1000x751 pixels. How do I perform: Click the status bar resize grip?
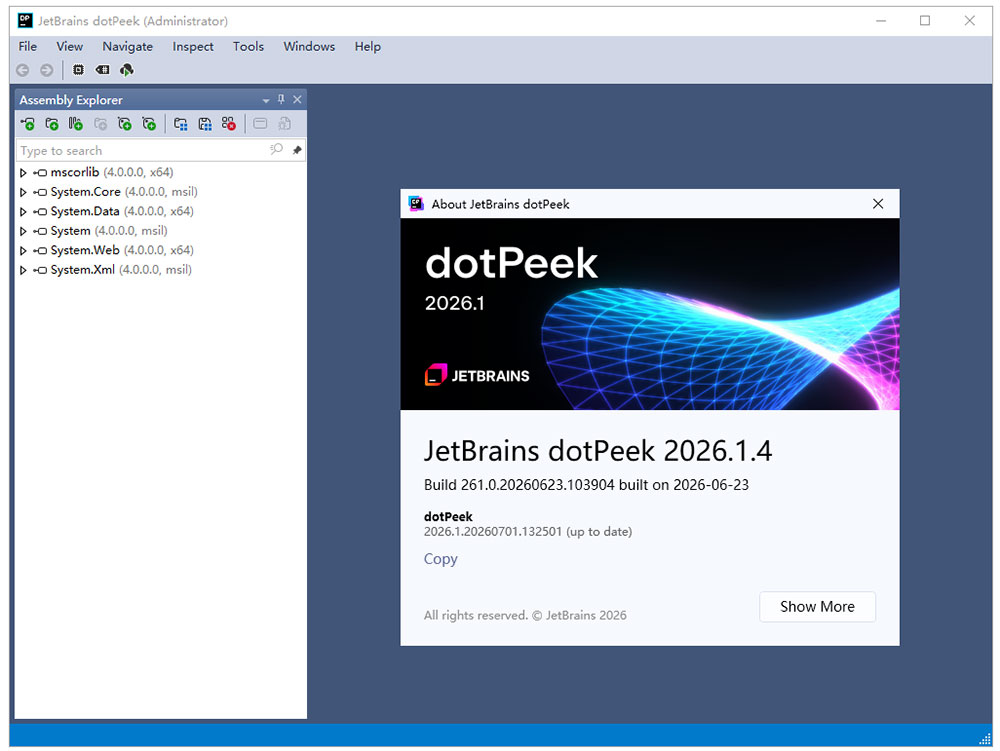tap(985, 738)
